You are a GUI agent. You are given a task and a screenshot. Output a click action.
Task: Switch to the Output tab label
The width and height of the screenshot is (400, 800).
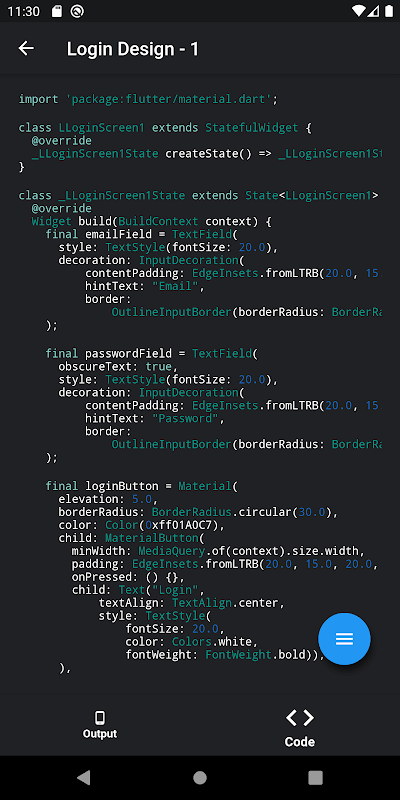[100, 734]
